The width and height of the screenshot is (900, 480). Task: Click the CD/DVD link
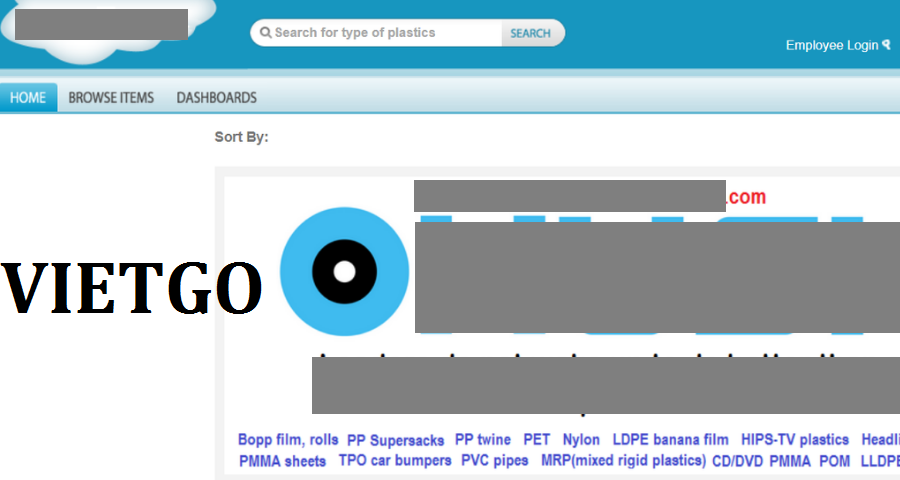[x=737, y=461]
